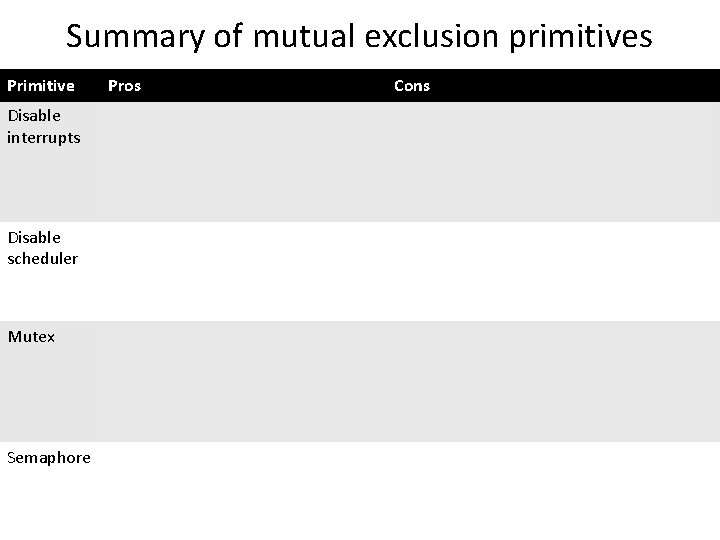Click the empty Cons cell for Disable interrupts
Screen dimensions: 720x540
pos(550,162)
